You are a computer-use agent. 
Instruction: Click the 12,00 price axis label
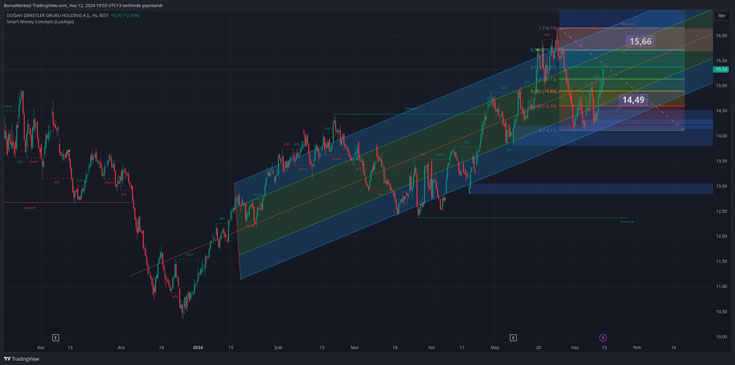(x=722, y=236)
